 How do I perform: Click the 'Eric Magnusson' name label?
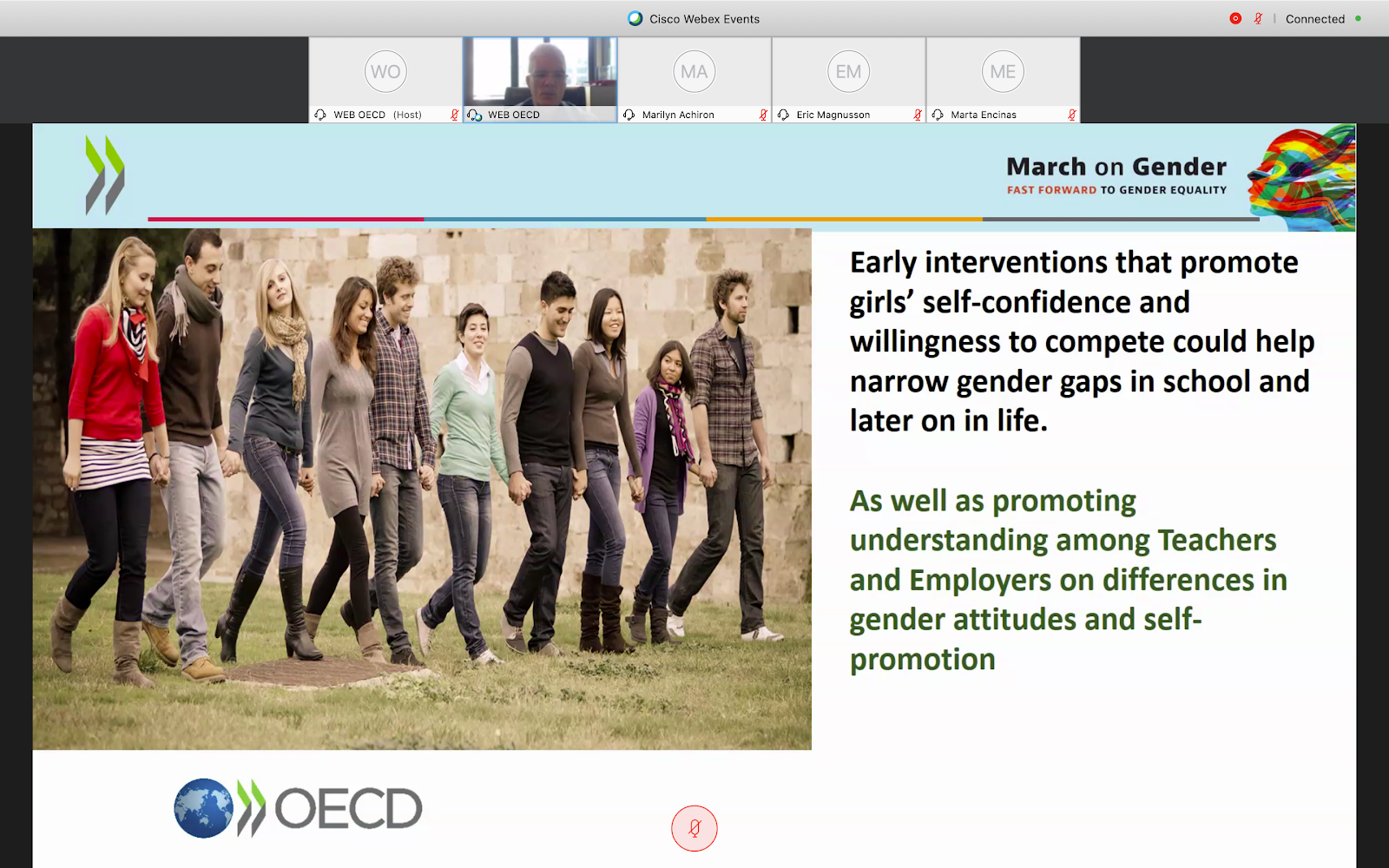[833, 115]
